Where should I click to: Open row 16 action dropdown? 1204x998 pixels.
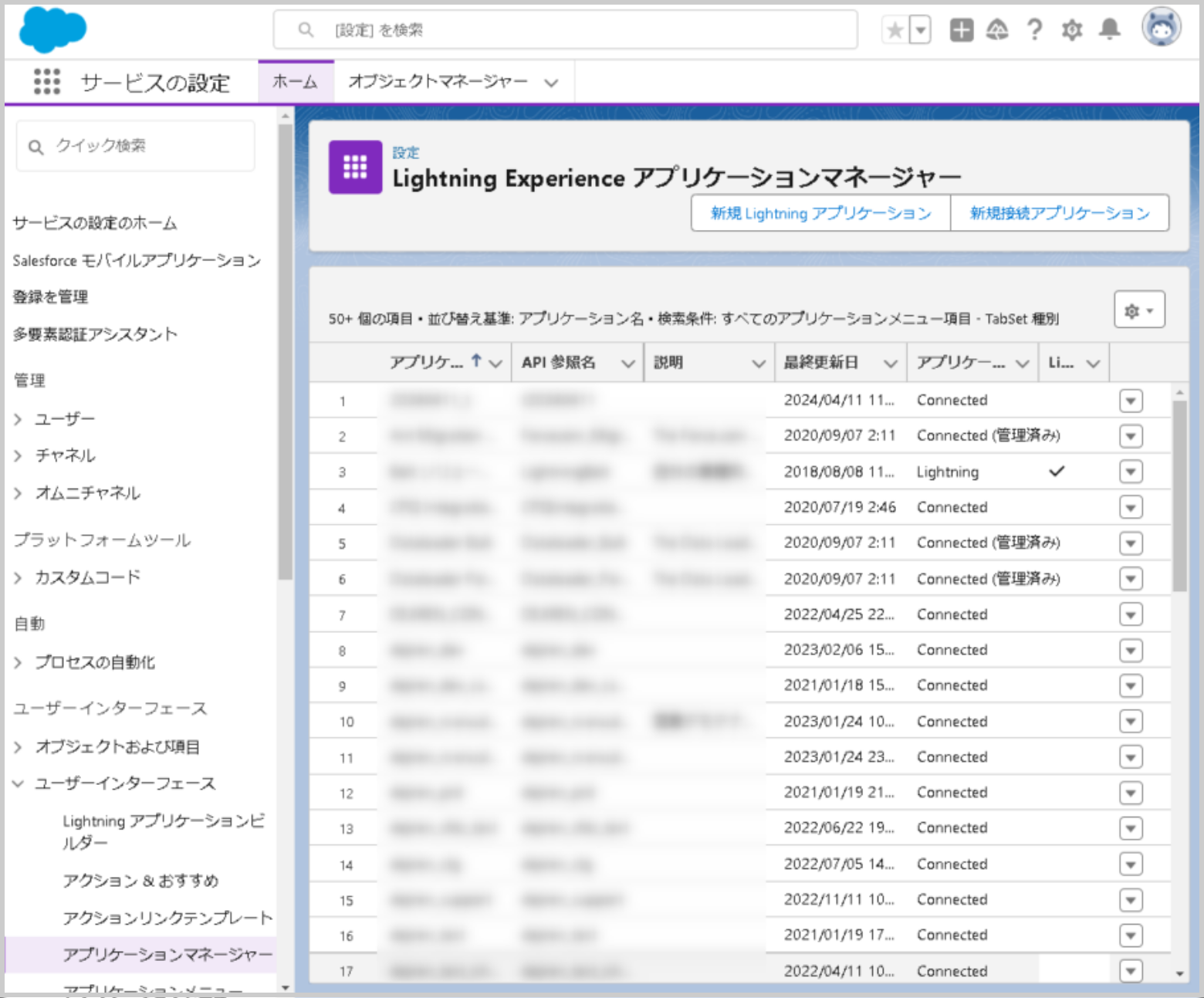point(1131,935)
